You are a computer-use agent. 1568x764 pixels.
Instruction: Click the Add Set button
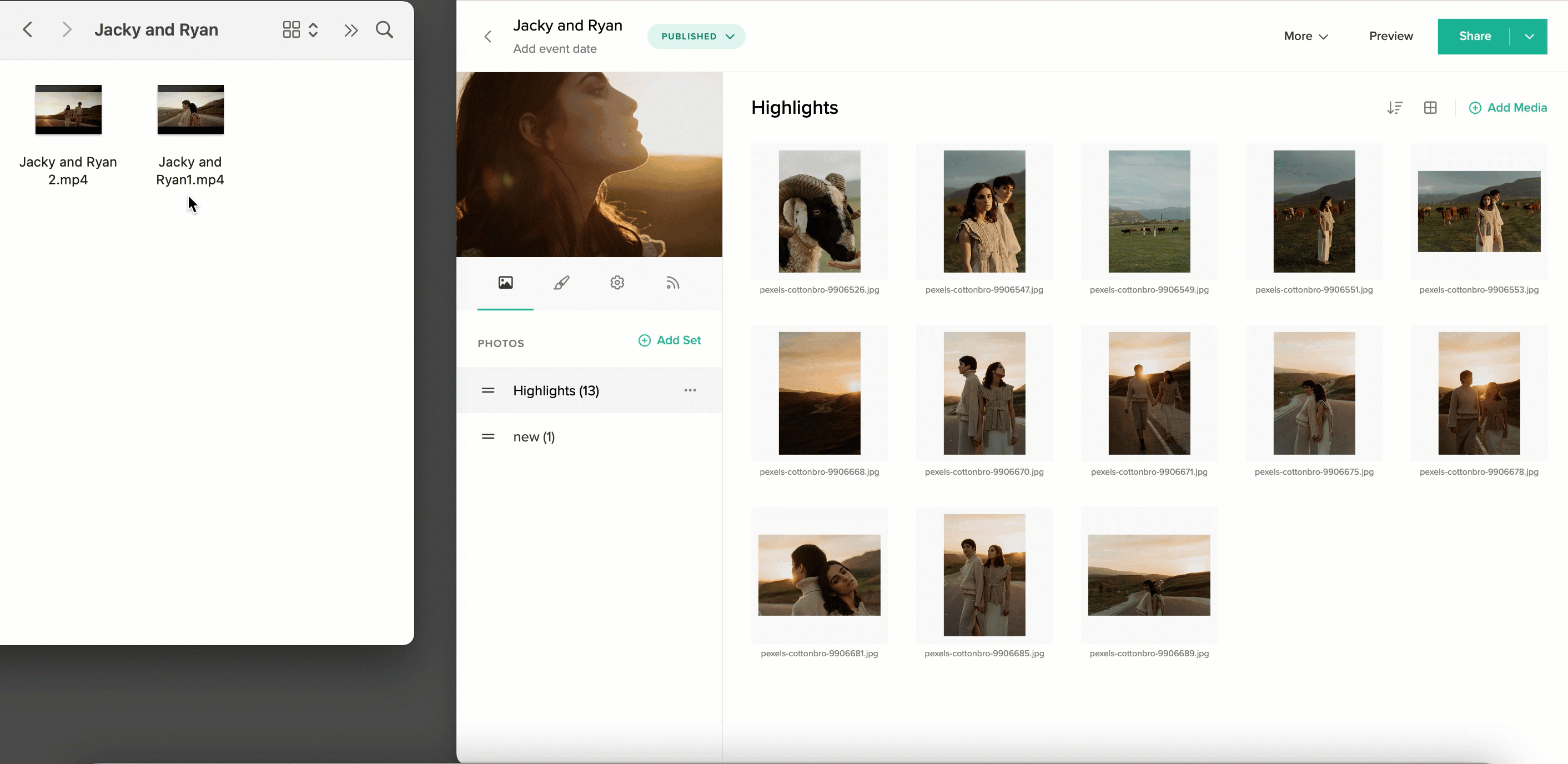[x=670, y=340]
